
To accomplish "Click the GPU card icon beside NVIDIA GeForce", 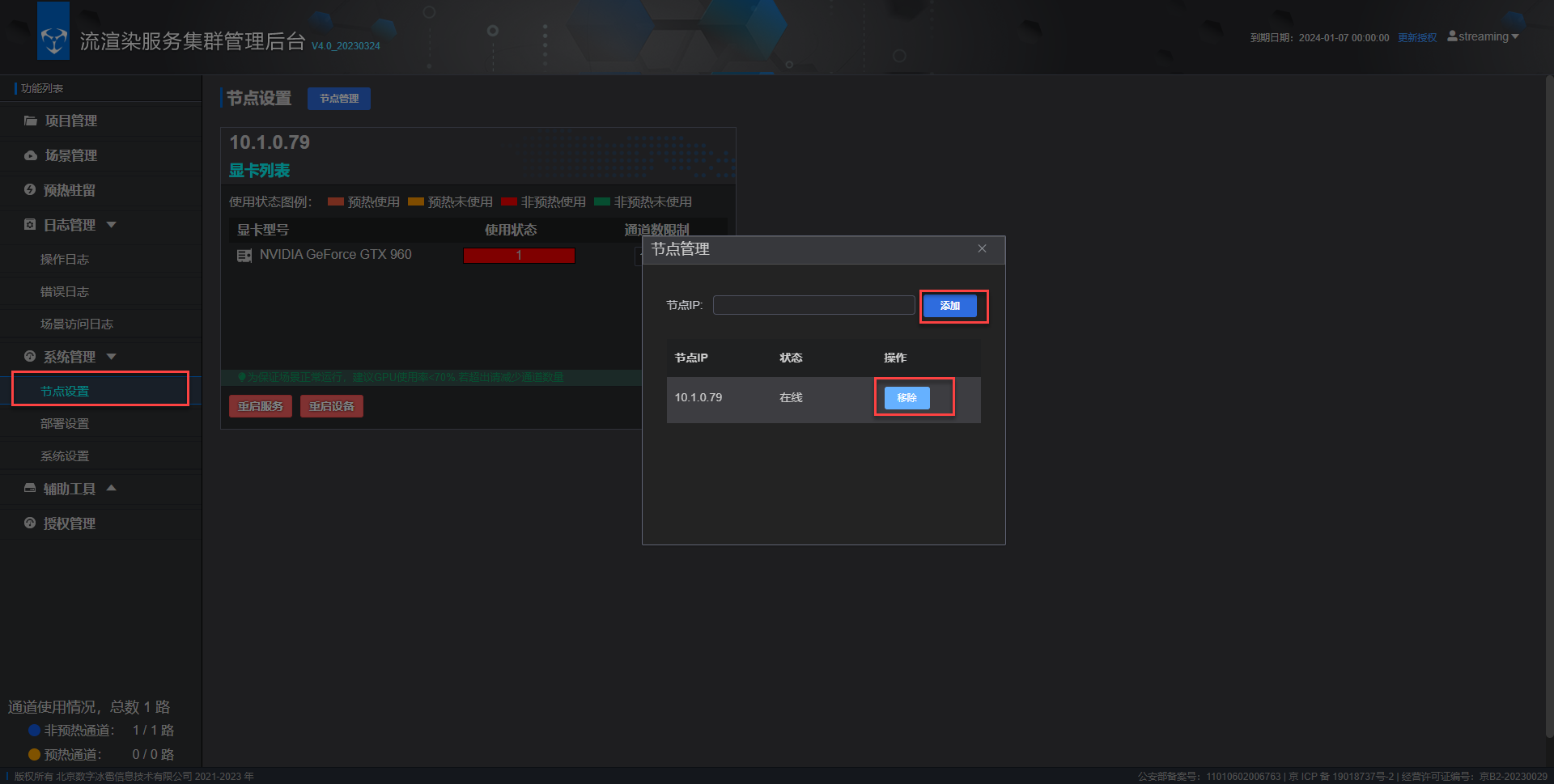I will (244, 256).
